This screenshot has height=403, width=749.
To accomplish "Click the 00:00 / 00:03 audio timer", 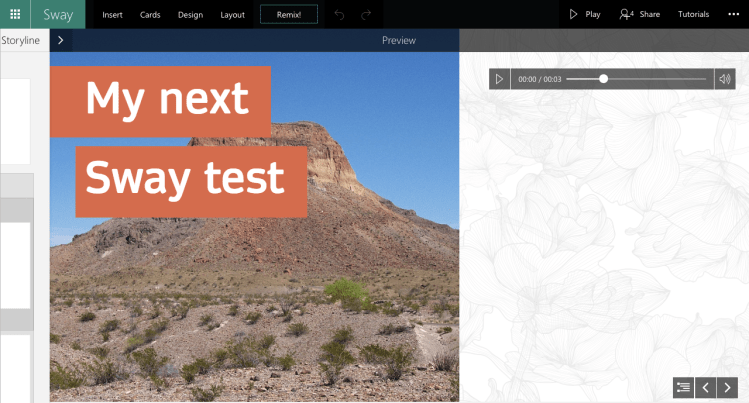I will (539, 79).
